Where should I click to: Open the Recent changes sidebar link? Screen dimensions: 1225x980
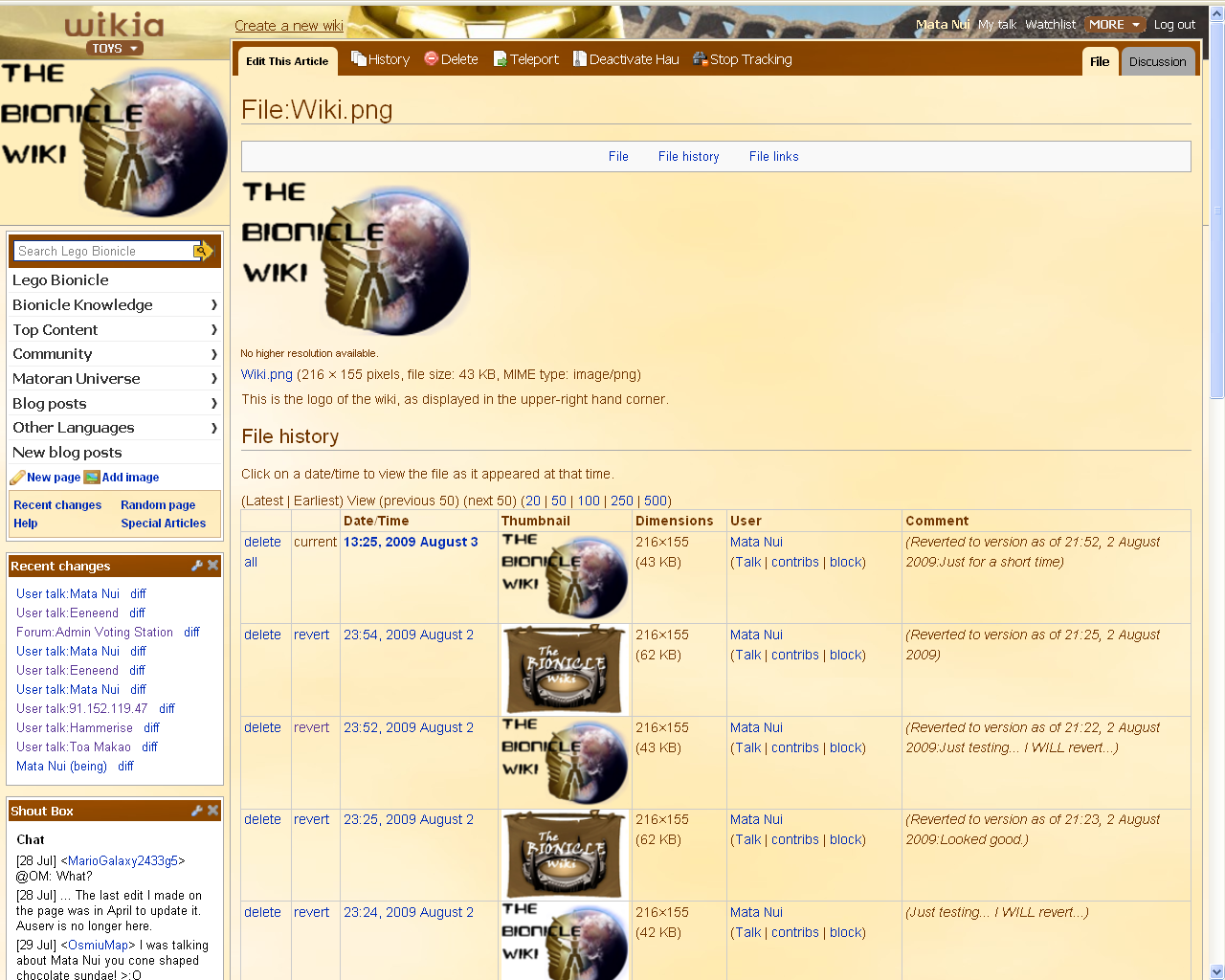pyautogui.click(x=57, y=505)
